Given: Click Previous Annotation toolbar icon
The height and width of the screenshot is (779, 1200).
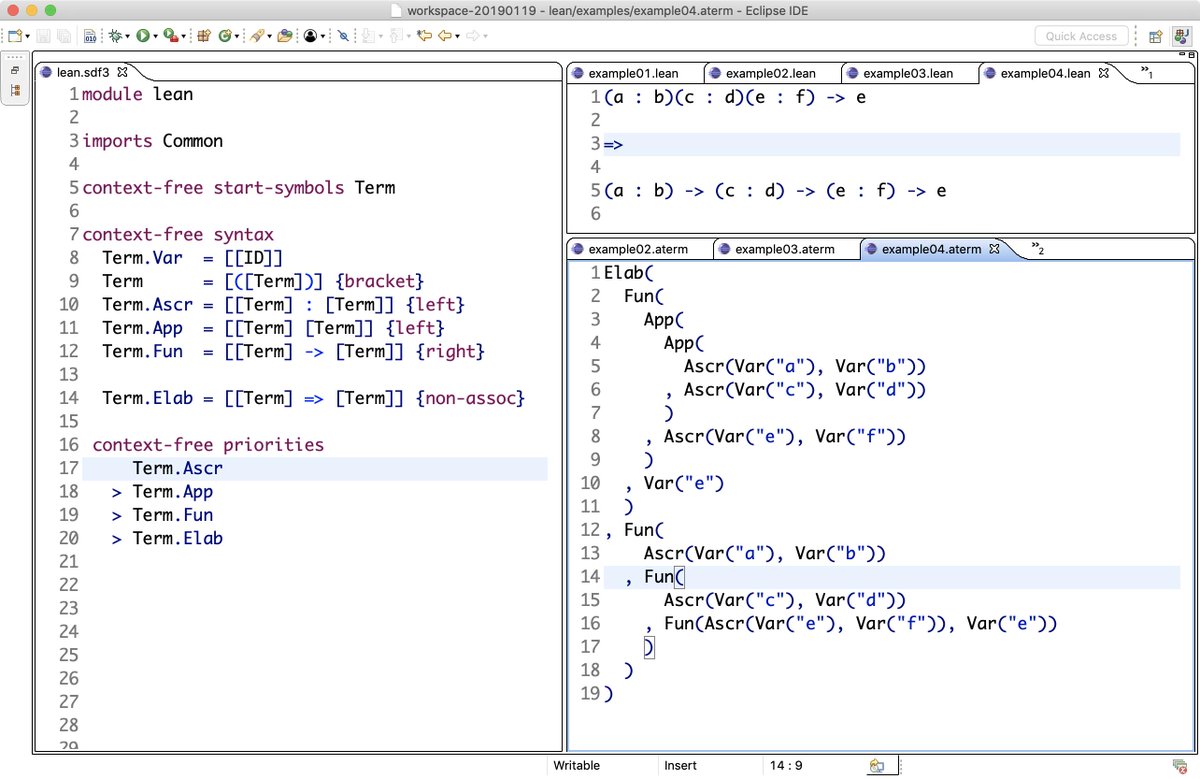Looking at the screenshot, I should click(395, 36).
